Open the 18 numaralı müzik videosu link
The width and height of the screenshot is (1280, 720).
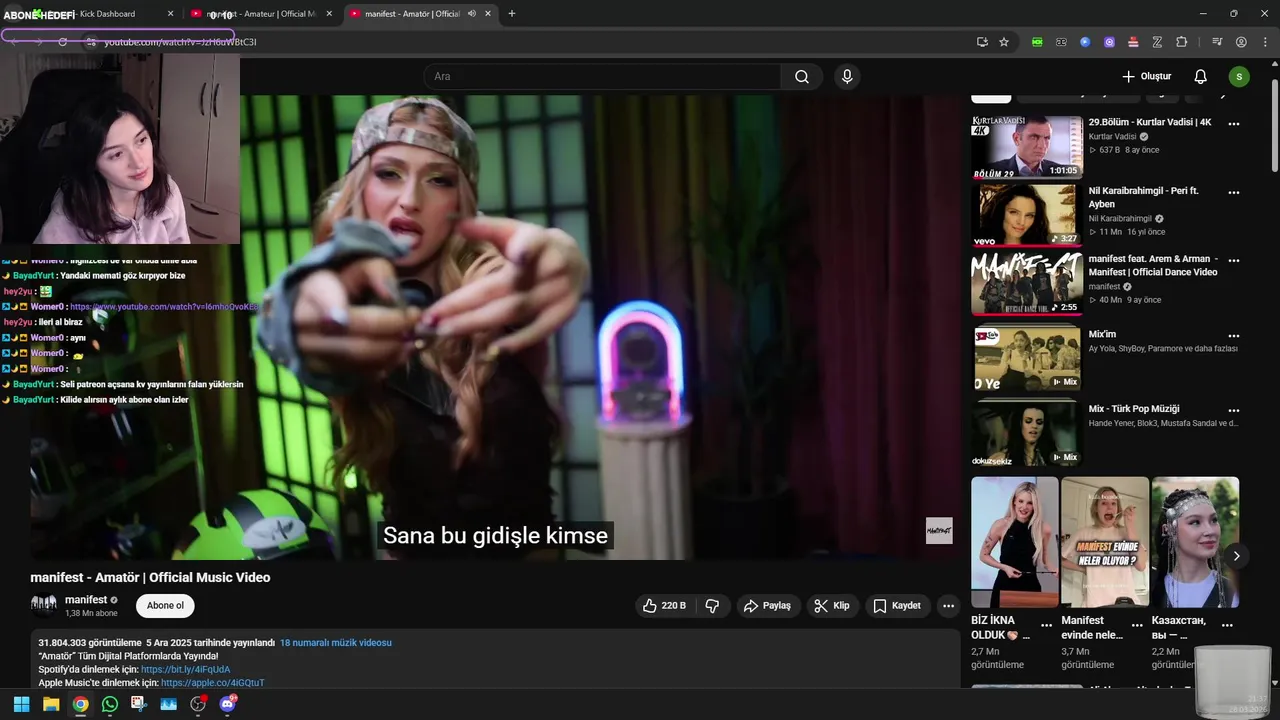click(x=336, y=643)
